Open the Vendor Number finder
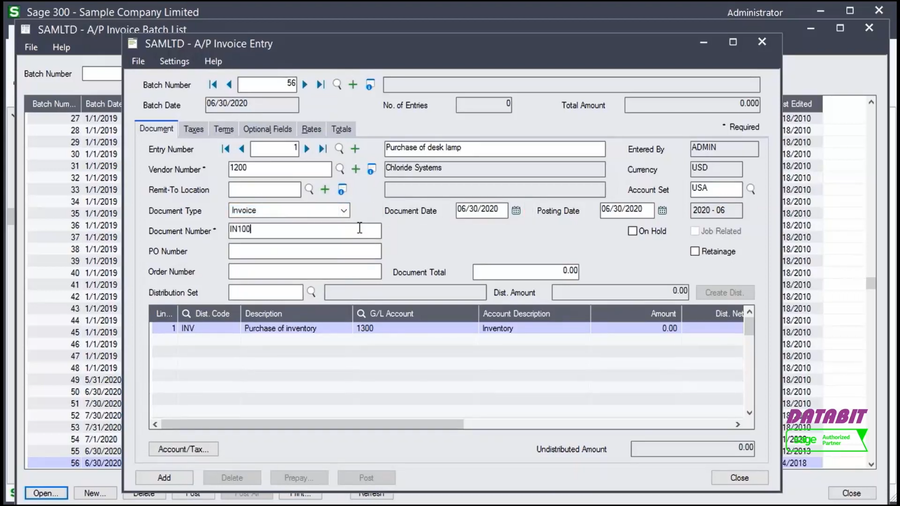 click(x=340, y=169)
